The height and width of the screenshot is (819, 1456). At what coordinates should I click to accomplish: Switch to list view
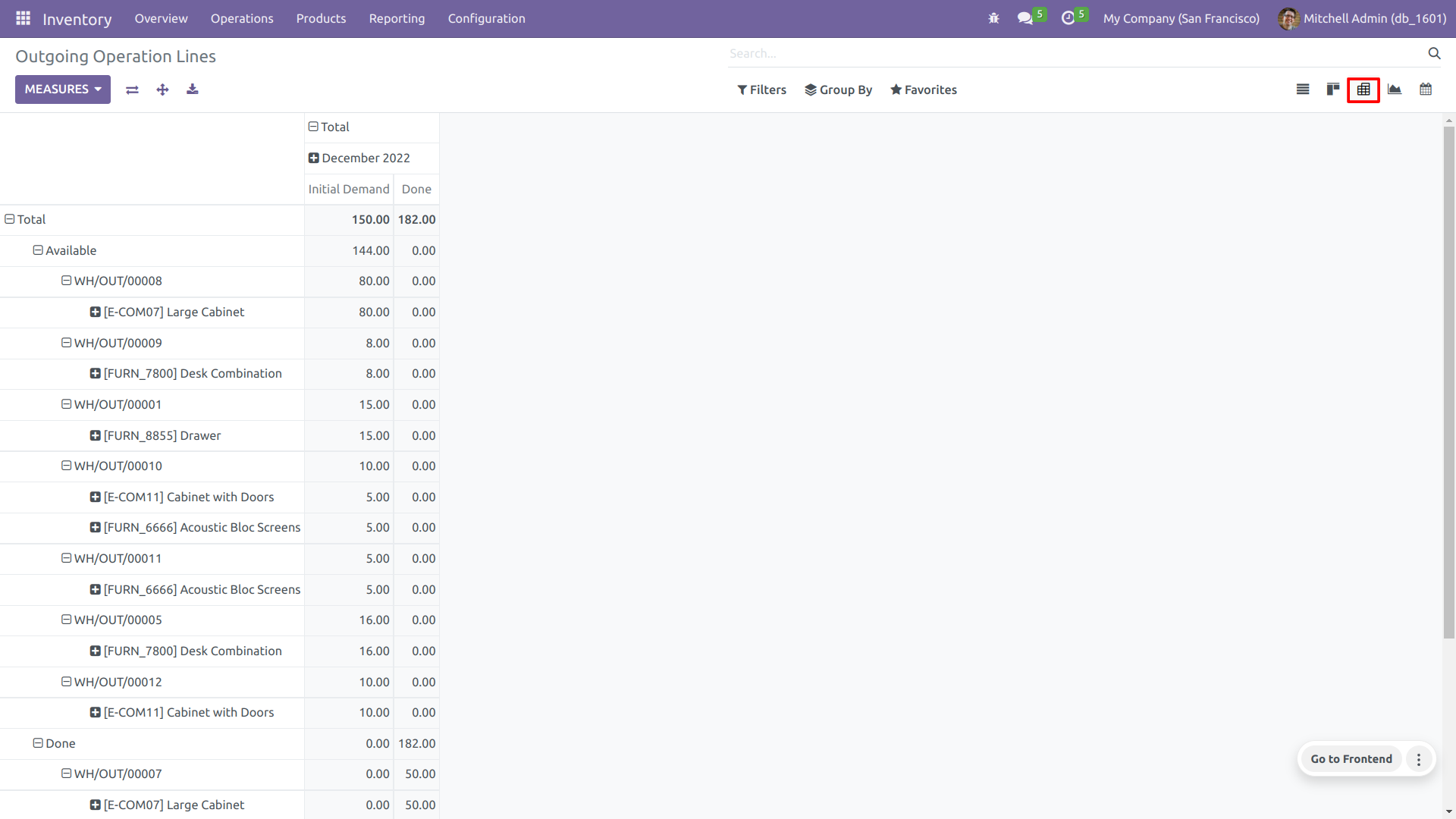click(1303, 89)
